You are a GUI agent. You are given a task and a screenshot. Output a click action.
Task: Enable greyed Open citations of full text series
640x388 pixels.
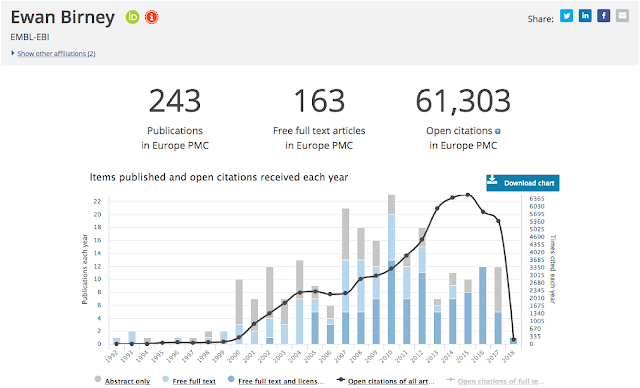[500, 381]
